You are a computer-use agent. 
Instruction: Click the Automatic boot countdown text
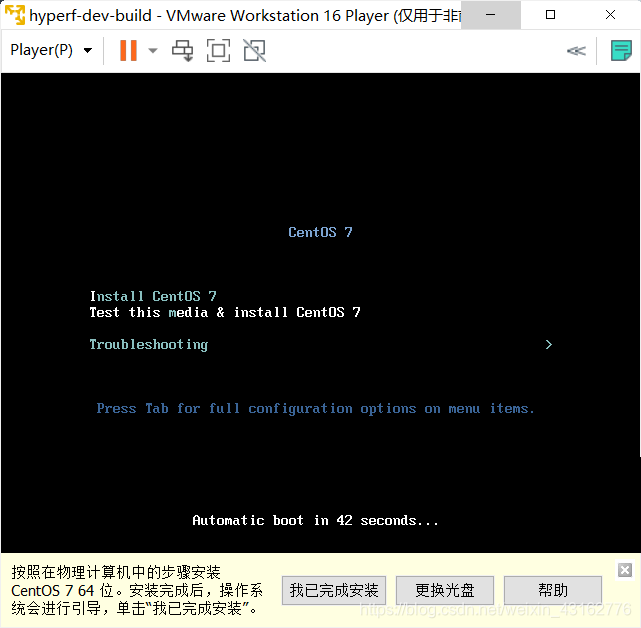[315, 520]
